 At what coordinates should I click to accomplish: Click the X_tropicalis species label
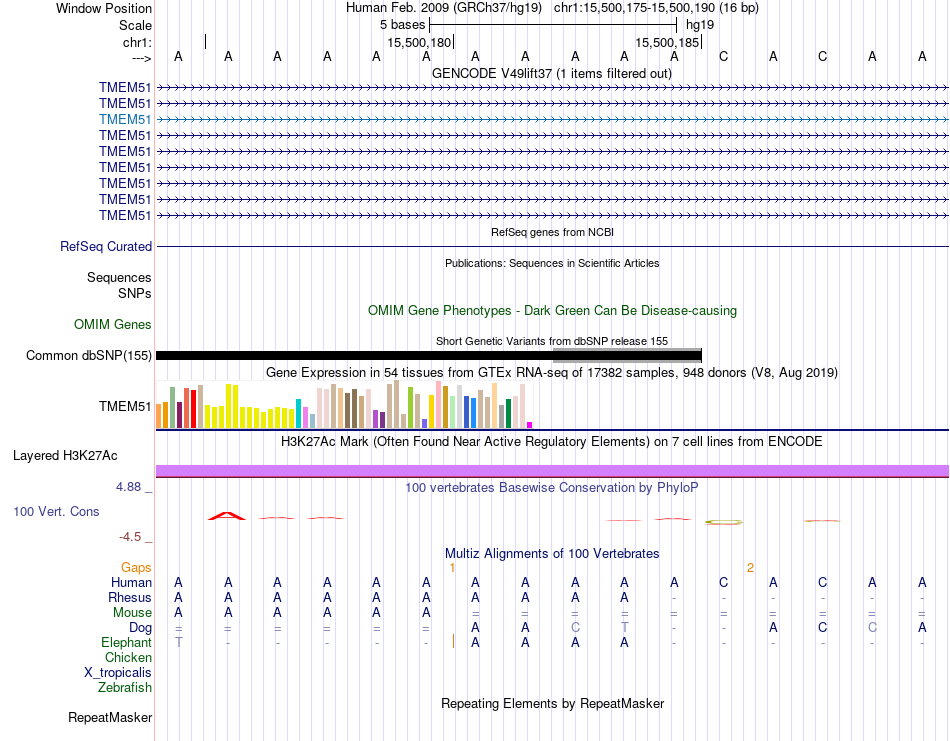(118, 673)
